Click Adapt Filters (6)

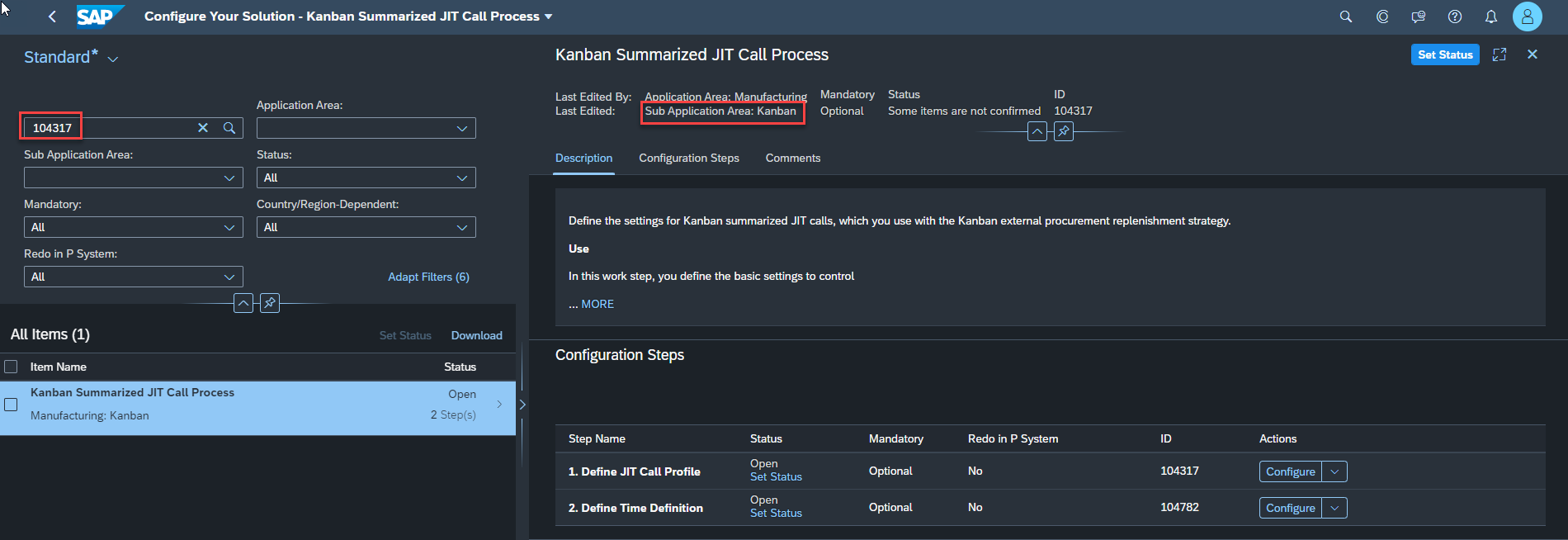428,277
